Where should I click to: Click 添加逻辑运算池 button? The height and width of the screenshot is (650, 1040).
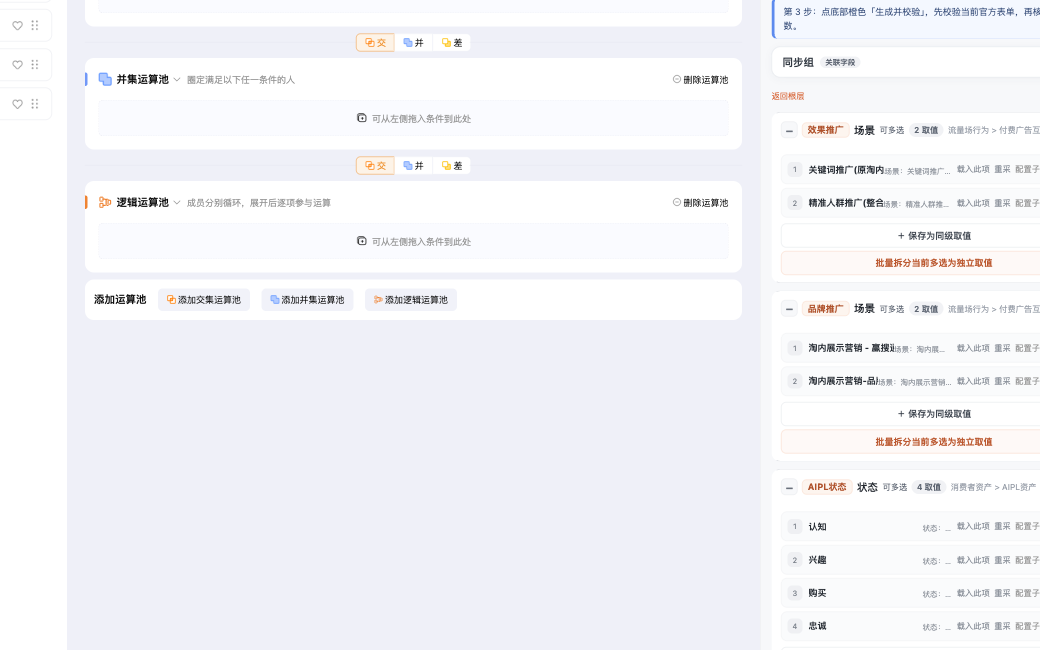(411, 300)
